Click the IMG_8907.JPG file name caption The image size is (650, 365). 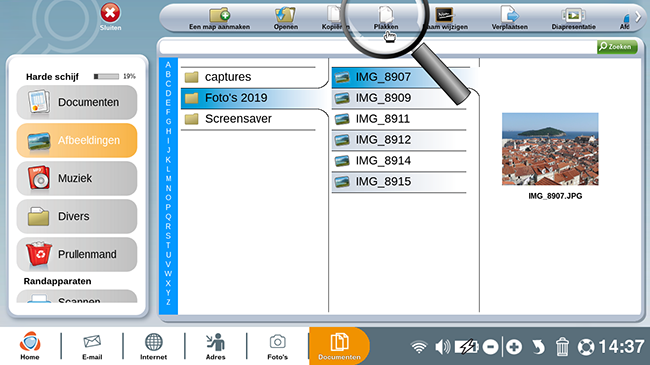pyautogui.click(x=555, y=196)
